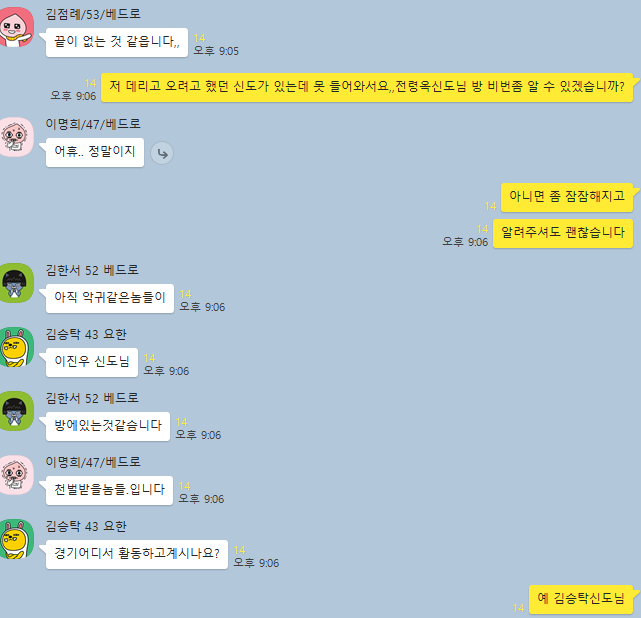This screenshot has height=618, width=641.
Task: Select the message 아직 악귀같은놈들이
Action: (x=110, y=298)
